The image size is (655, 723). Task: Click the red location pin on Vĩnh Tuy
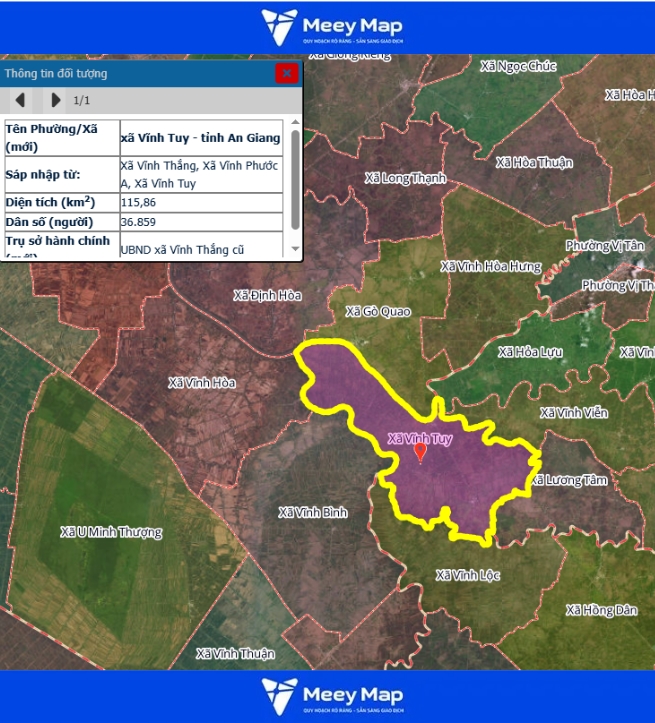coord(420,453)
